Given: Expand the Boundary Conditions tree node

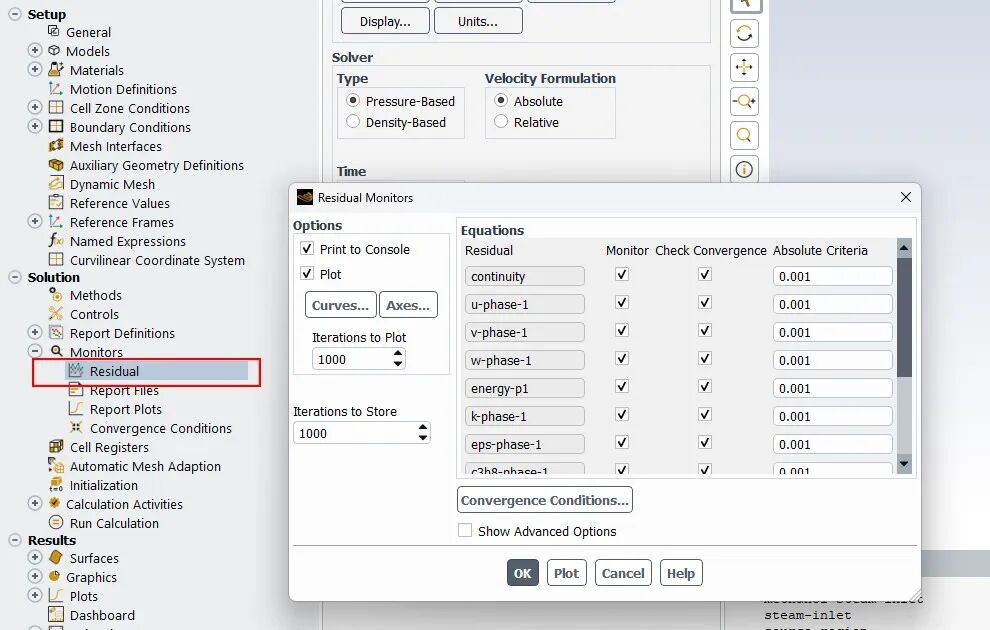Looking at the screenshot, I should pos(35,126).
